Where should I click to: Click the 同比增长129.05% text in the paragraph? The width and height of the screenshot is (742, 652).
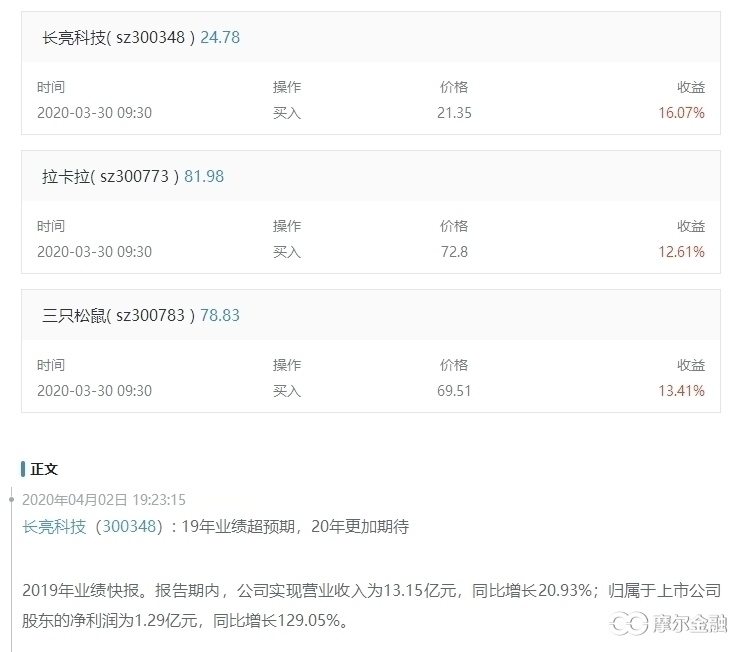point(277,620)
